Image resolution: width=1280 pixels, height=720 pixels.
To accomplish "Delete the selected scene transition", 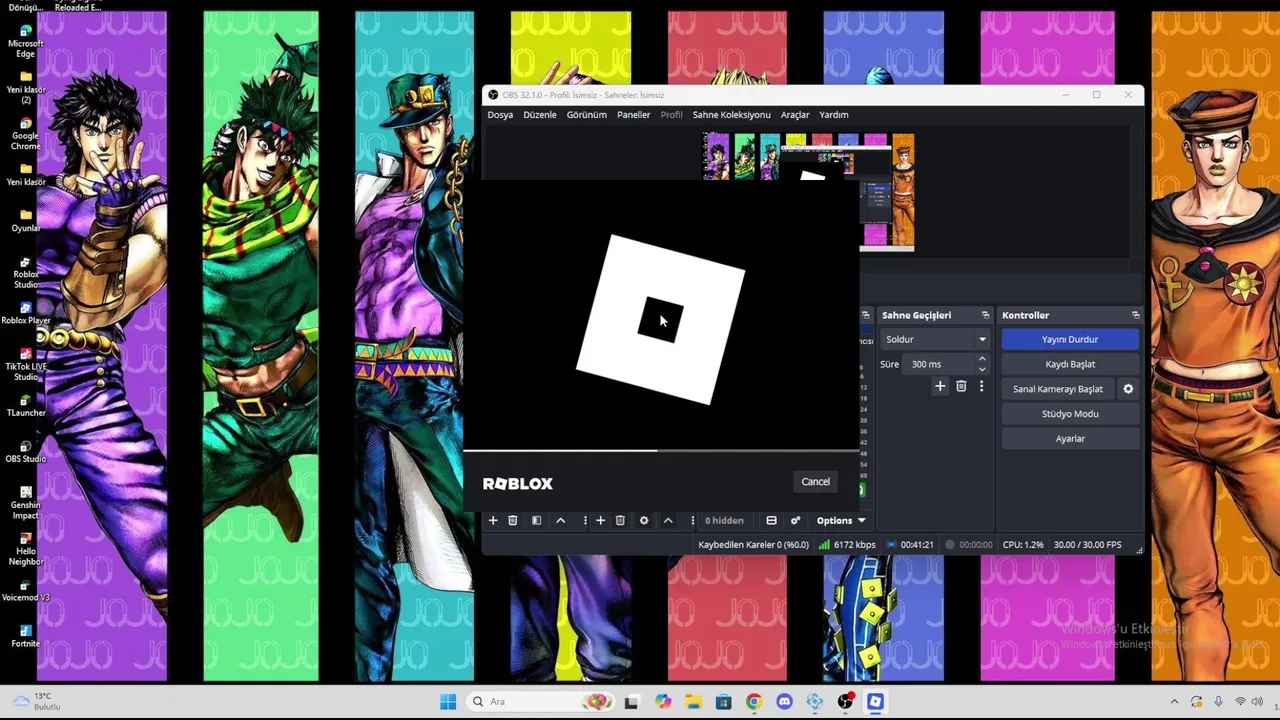I will (961, 386).
